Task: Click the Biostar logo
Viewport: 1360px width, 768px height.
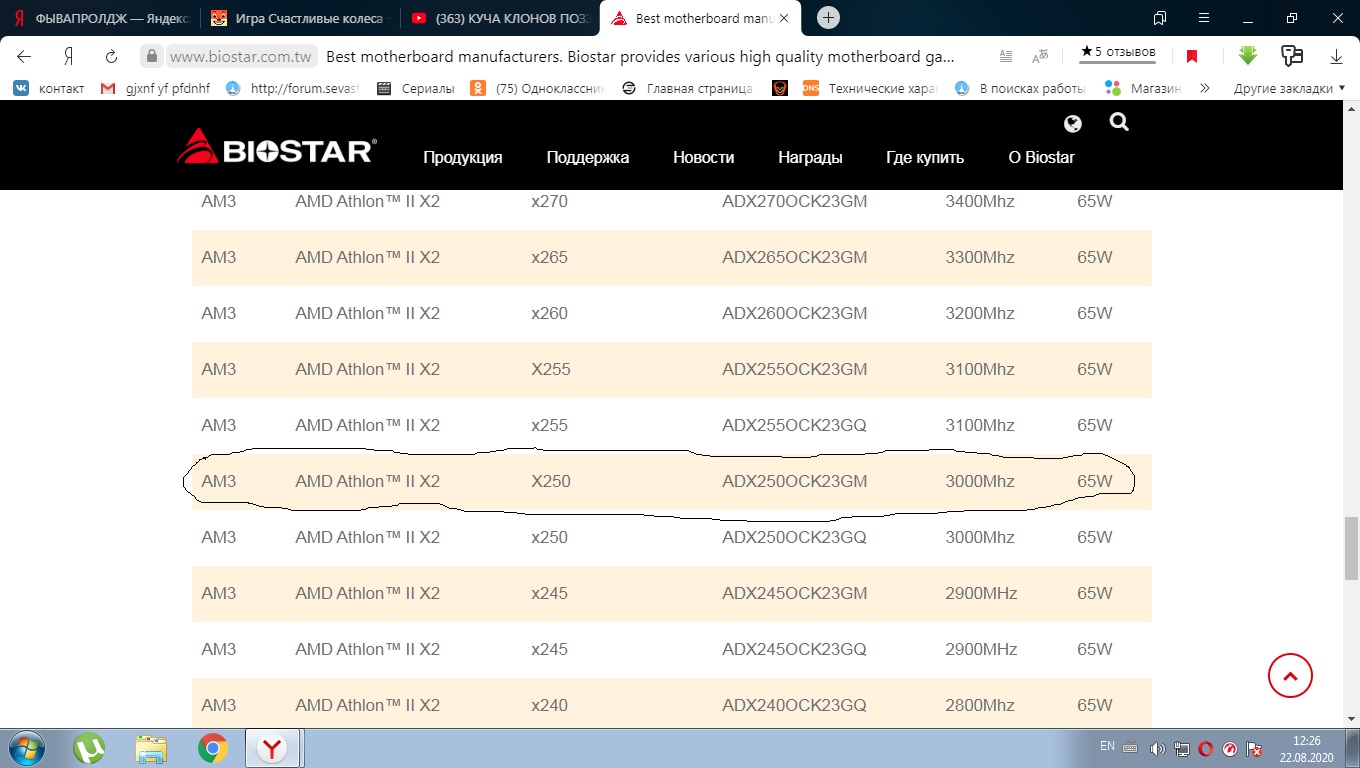Action: tap(276, 147)
